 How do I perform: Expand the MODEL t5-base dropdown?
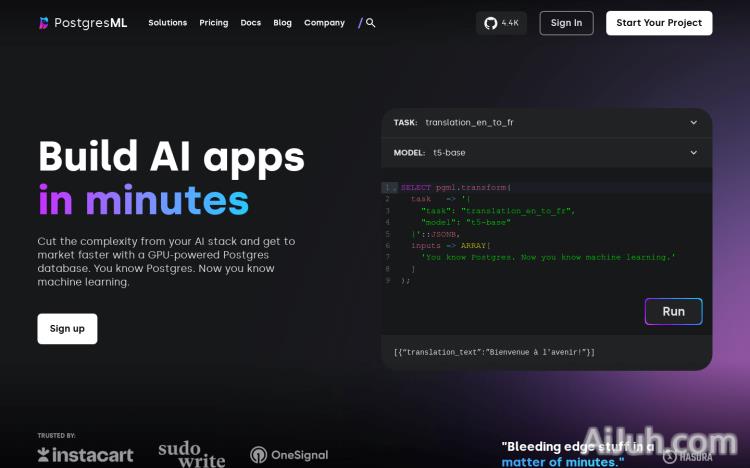coord(693,153)
